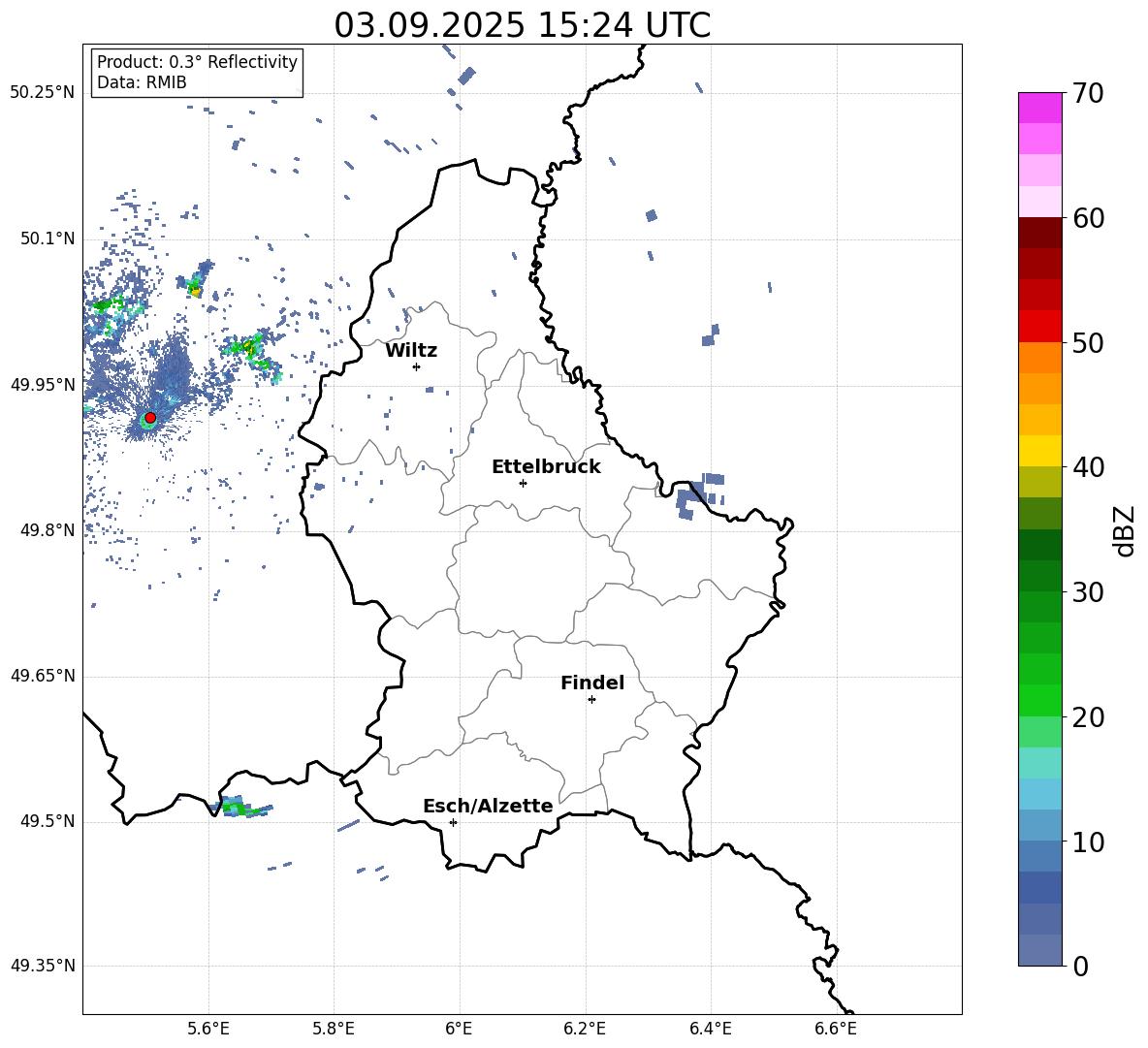
Task: Click the Data: RMIB text
Action: [x=142, y=82]
